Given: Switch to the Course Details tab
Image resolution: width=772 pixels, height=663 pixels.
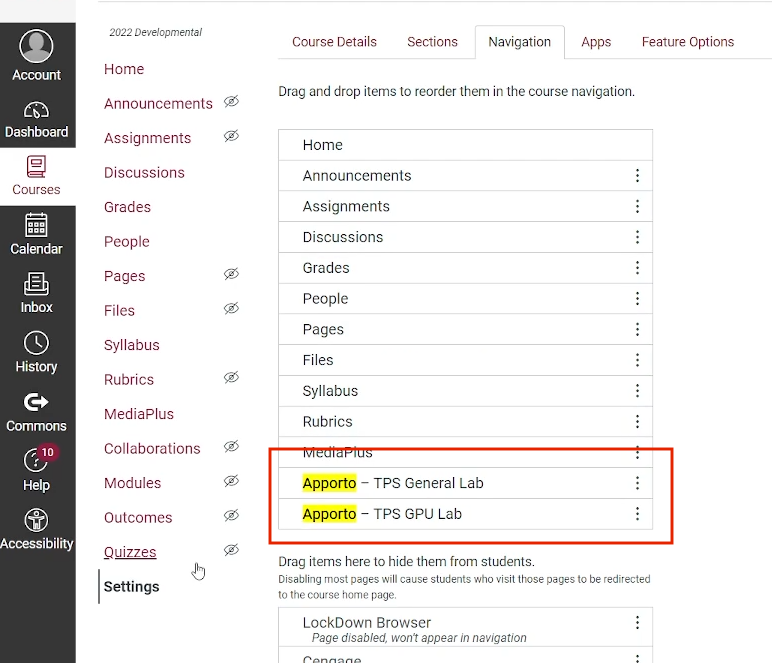Looking at the screenshot, I should point(334,42).
